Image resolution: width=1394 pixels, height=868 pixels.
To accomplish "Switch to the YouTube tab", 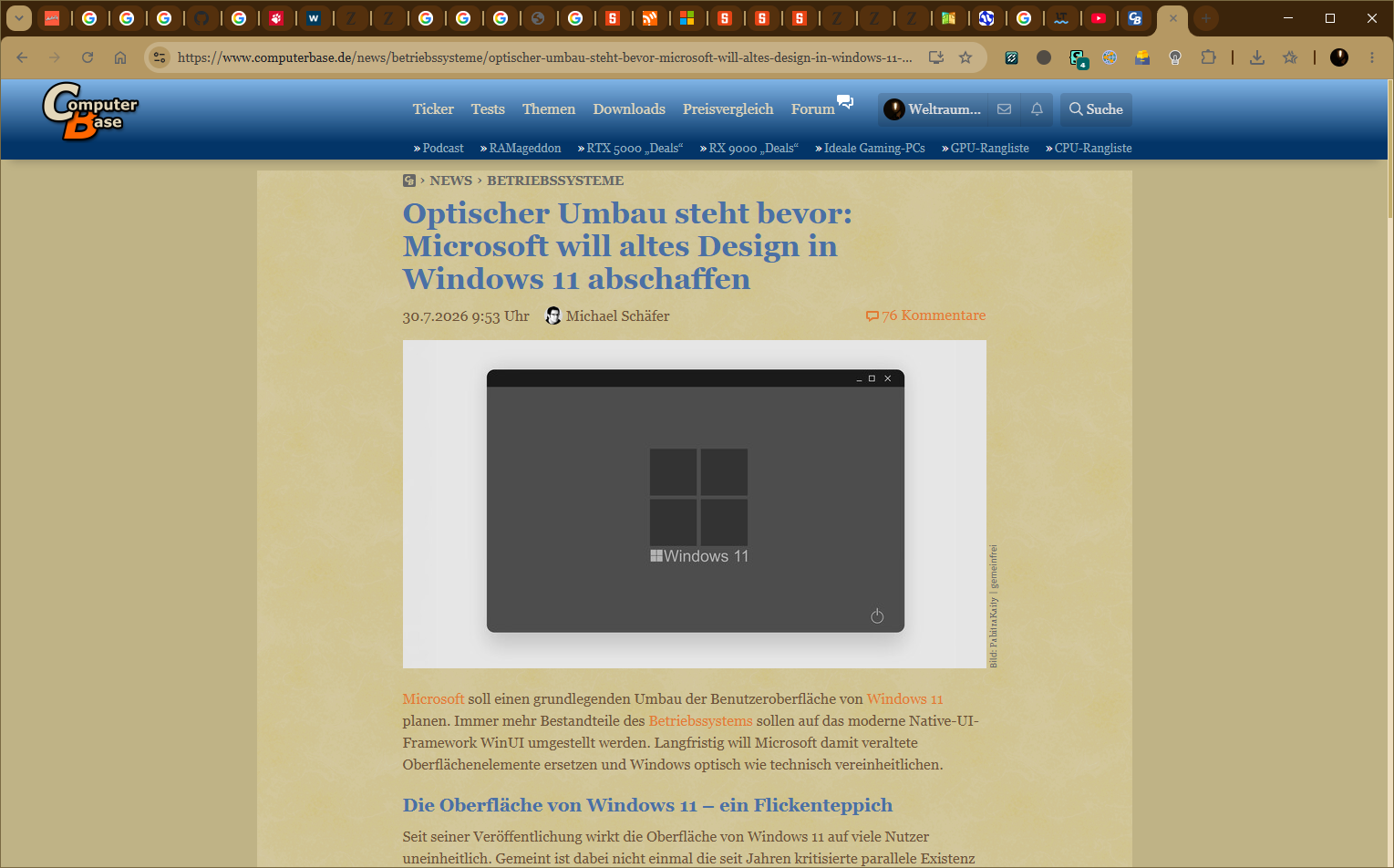I will 1099,18.
